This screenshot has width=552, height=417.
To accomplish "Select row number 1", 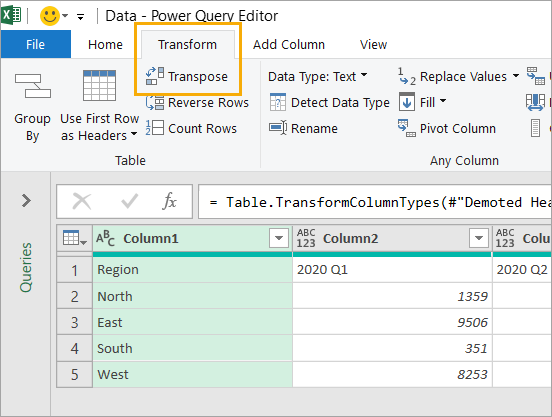I will point(75,270).
